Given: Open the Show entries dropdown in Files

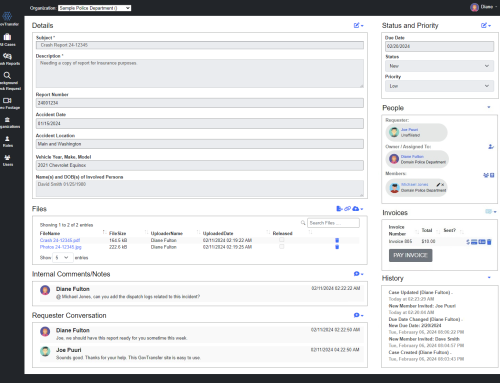Looking at the screenshot, I should (x=63, y=257).
